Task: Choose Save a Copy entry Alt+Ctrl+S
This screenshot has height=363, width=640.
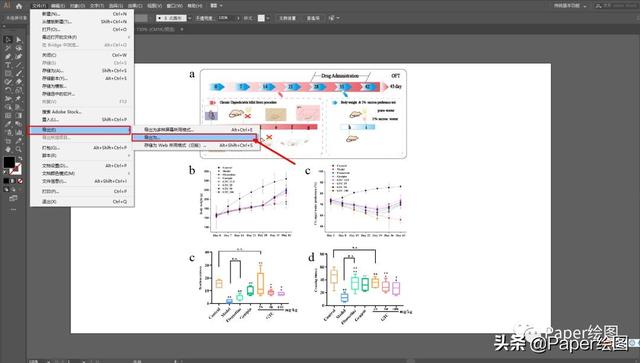Action: point(82,78)
